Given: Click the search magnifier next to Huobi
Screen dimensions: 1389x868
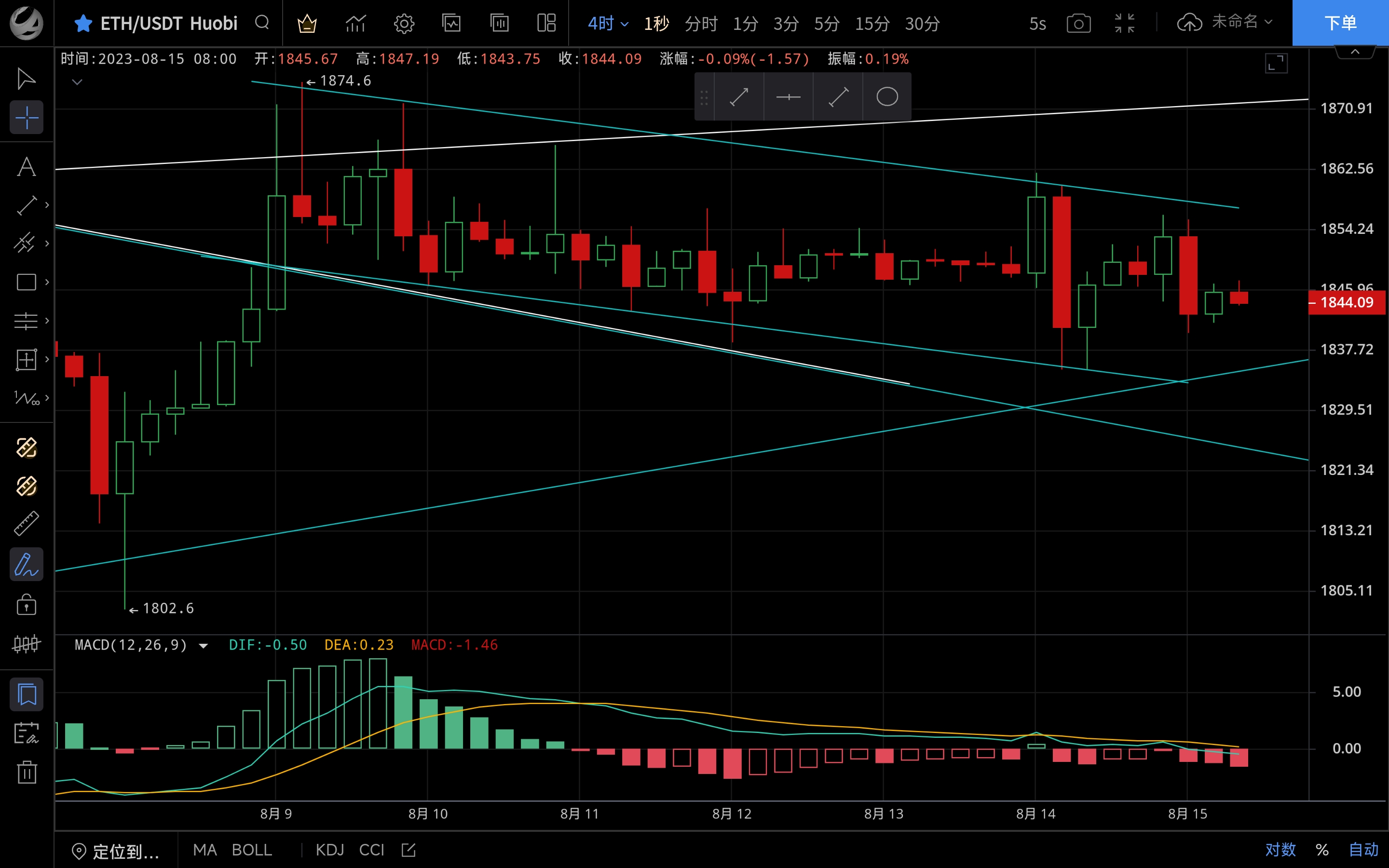Looking at the screenshot, I should (262, 23).
